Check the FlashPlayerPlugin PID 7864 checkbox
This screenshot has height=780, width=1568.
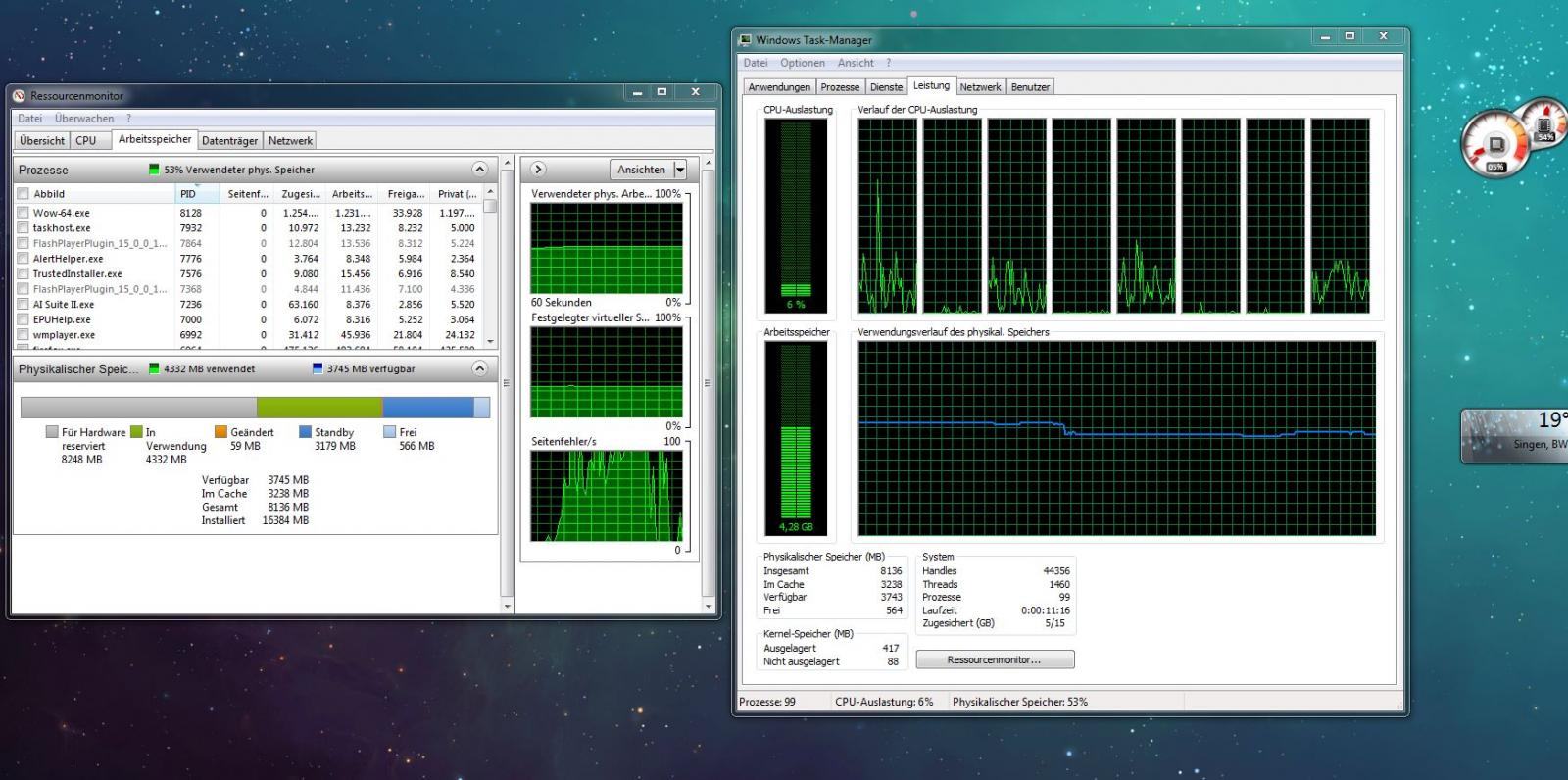pyautogui.click(x=24, y=243)
